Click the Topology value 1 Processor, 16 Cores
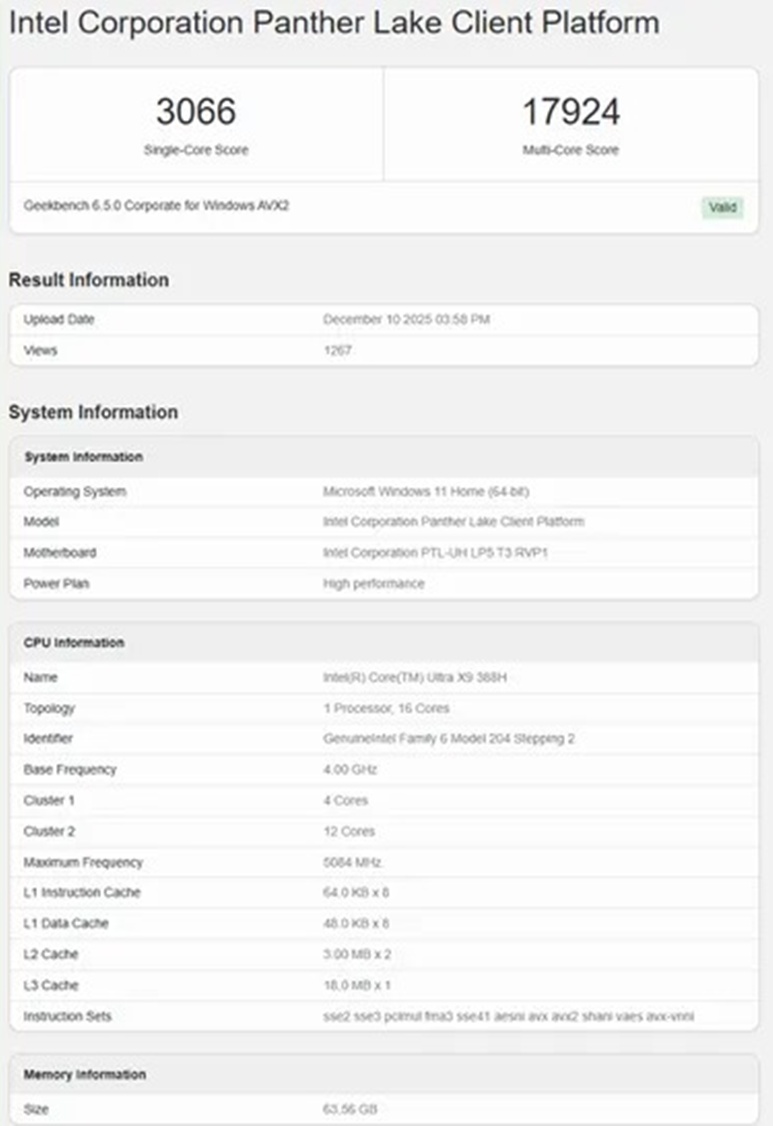This screenshot has width=773, height=1126. coord(386,708)
